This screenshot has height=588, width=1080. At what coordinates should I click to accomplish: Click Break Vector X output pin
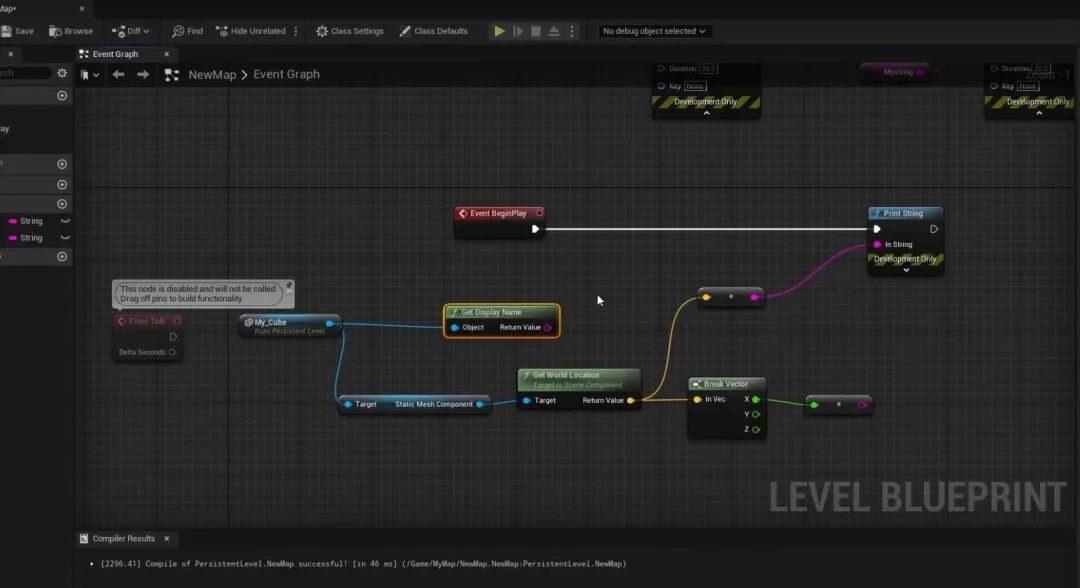(756, 399)
